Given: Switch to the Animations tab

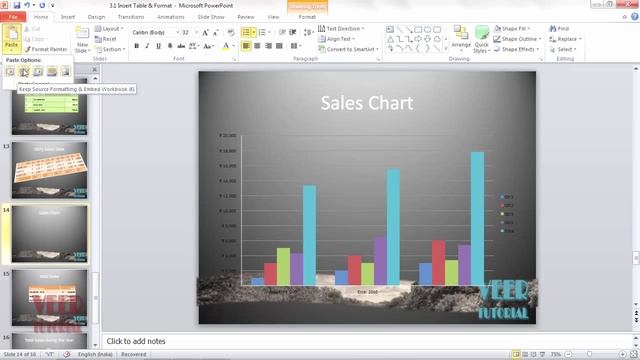Looking at the screenshot, I should 171,17.
